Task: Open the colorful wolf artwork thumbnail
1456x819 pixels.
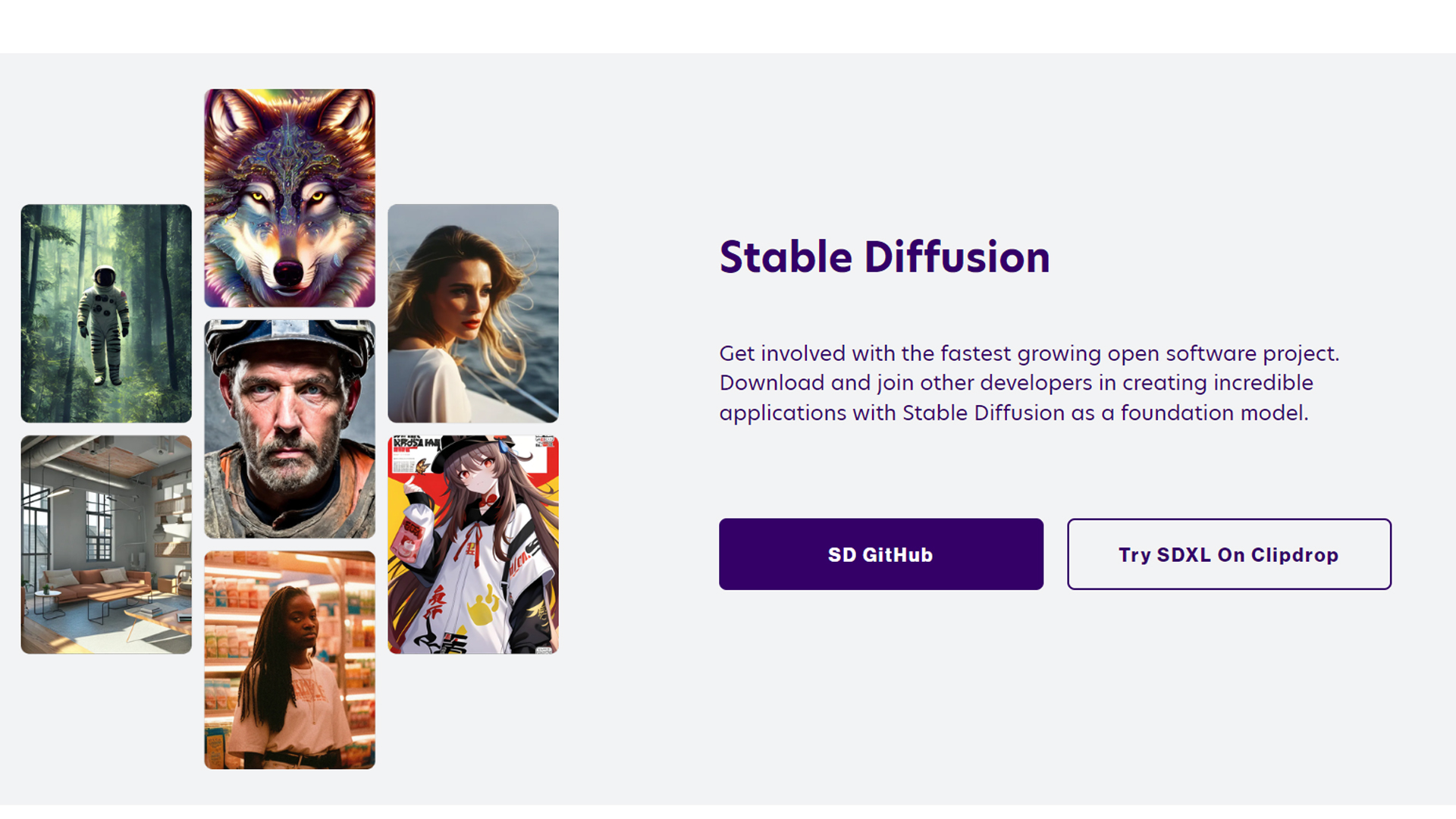Action: (290, 198)
